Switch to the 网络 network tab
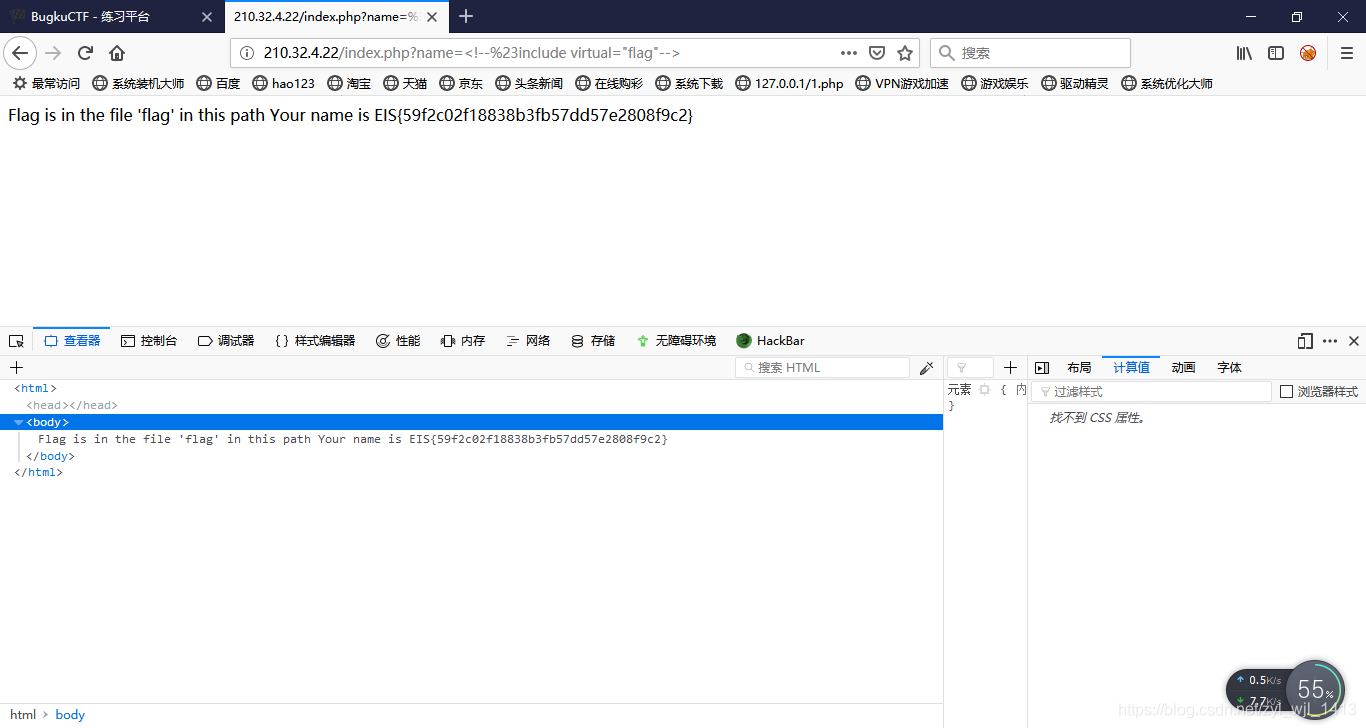 [x=528, y=341]
